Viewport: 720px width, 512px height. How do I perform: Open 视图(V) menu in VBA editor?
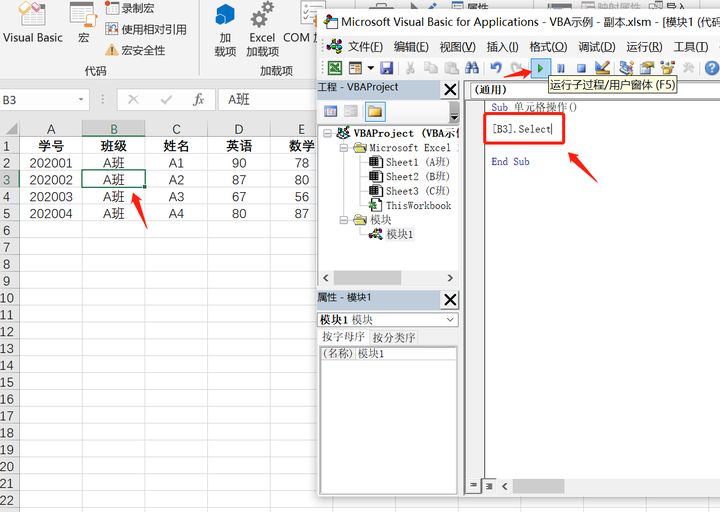point(457,47)
